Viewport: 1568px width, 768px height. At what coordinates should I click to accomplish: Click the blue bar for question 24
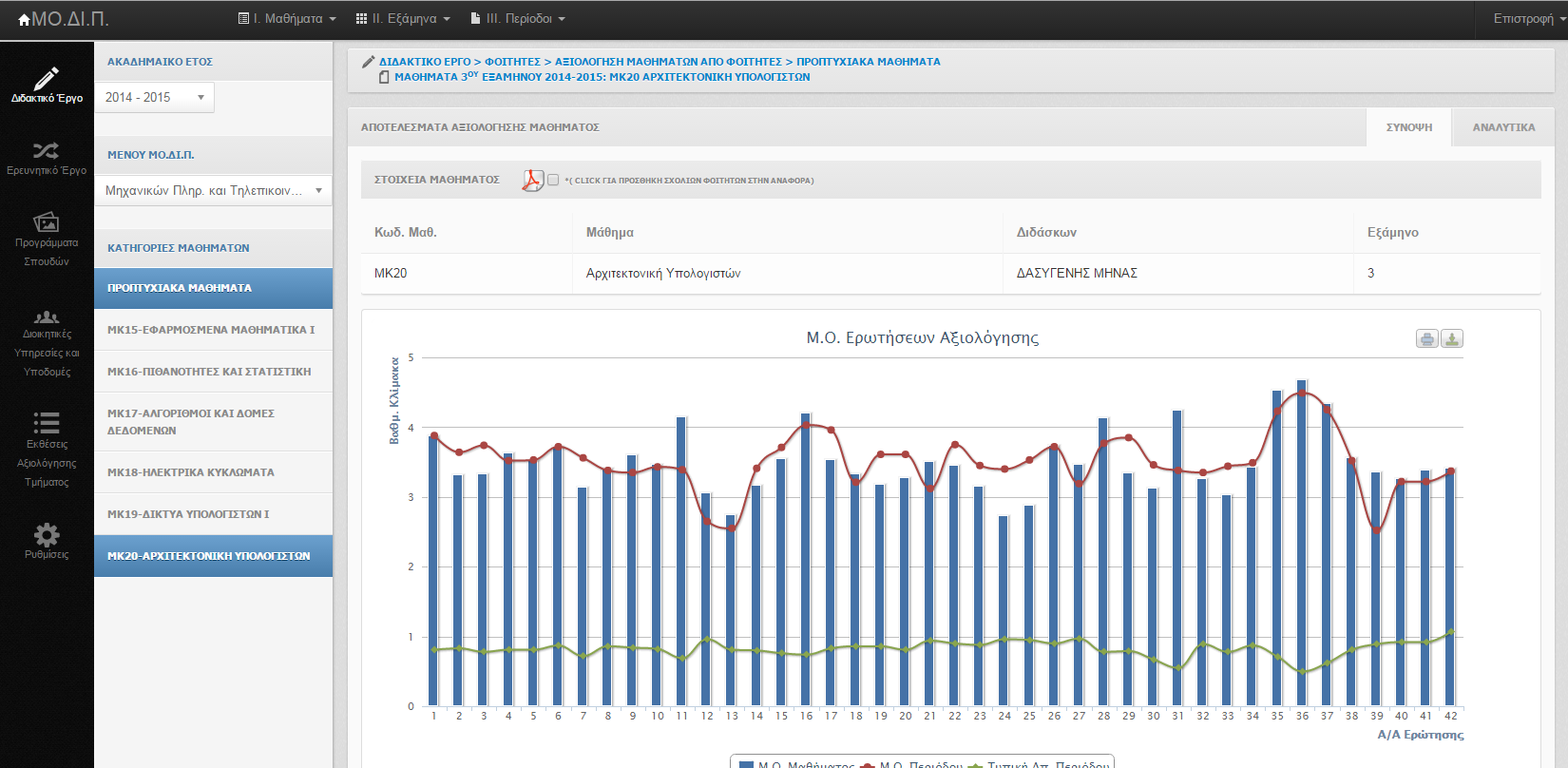click(x=1004, y=611)
